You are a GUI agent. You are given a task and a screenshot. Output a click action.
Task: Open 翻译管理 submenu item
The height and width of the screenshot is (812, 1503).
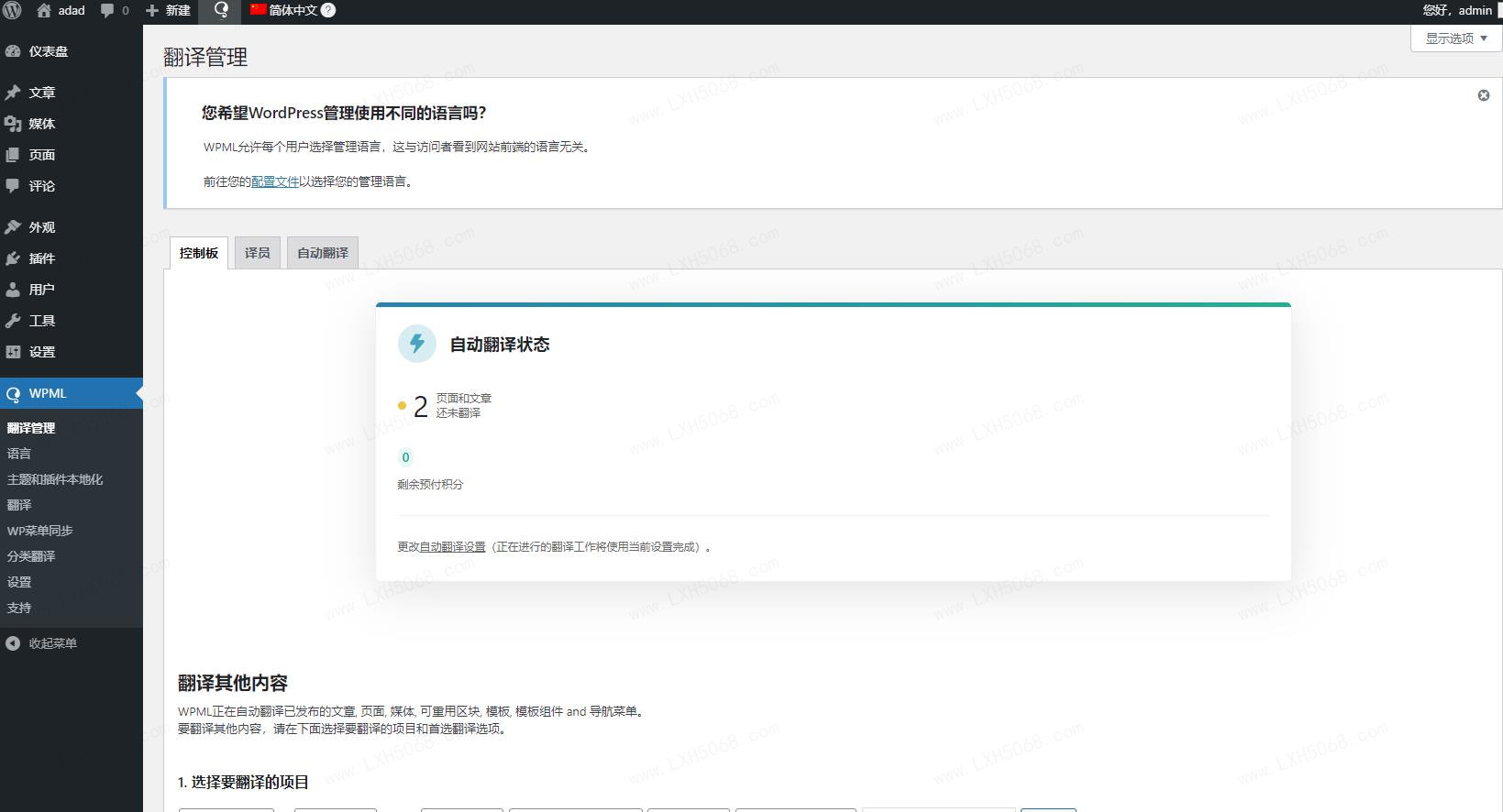(x=31, y=428)
